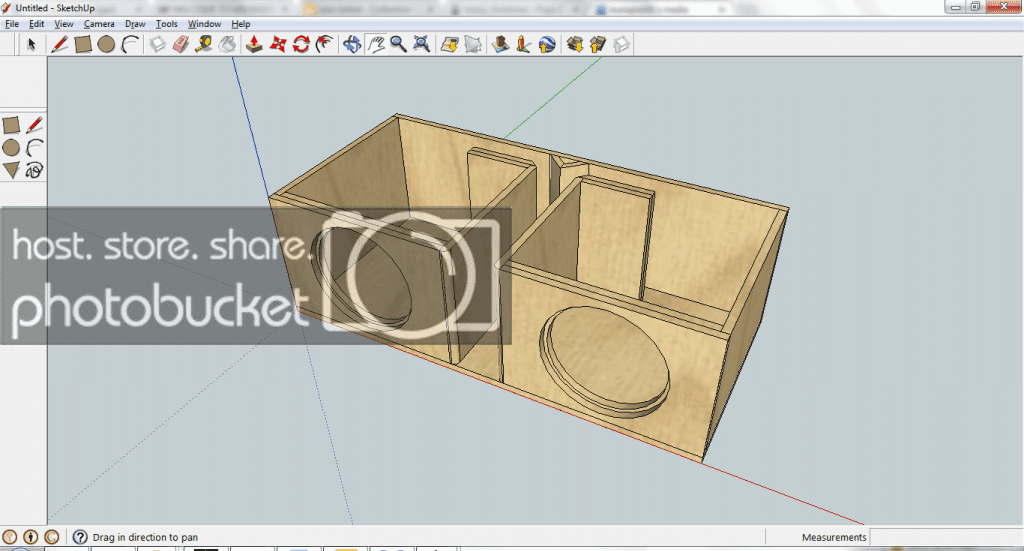The height and width of the screenshot is (551, 1024).
Task: Pick the Rectangle tool in top toolbar
Action: 83,44
